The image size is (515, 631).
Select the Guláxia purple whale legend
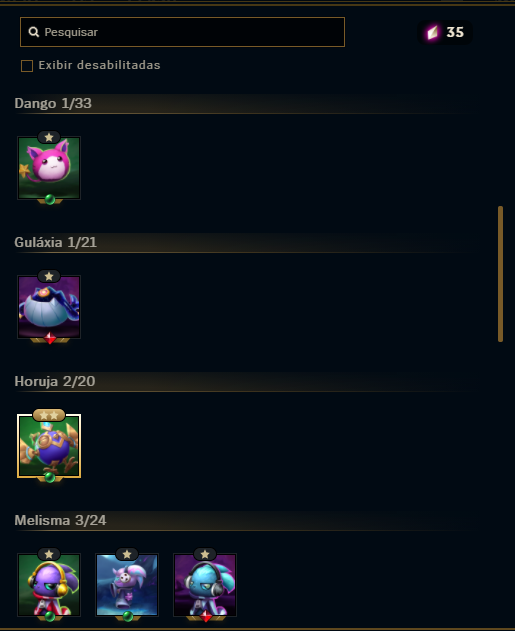(49, 307)
